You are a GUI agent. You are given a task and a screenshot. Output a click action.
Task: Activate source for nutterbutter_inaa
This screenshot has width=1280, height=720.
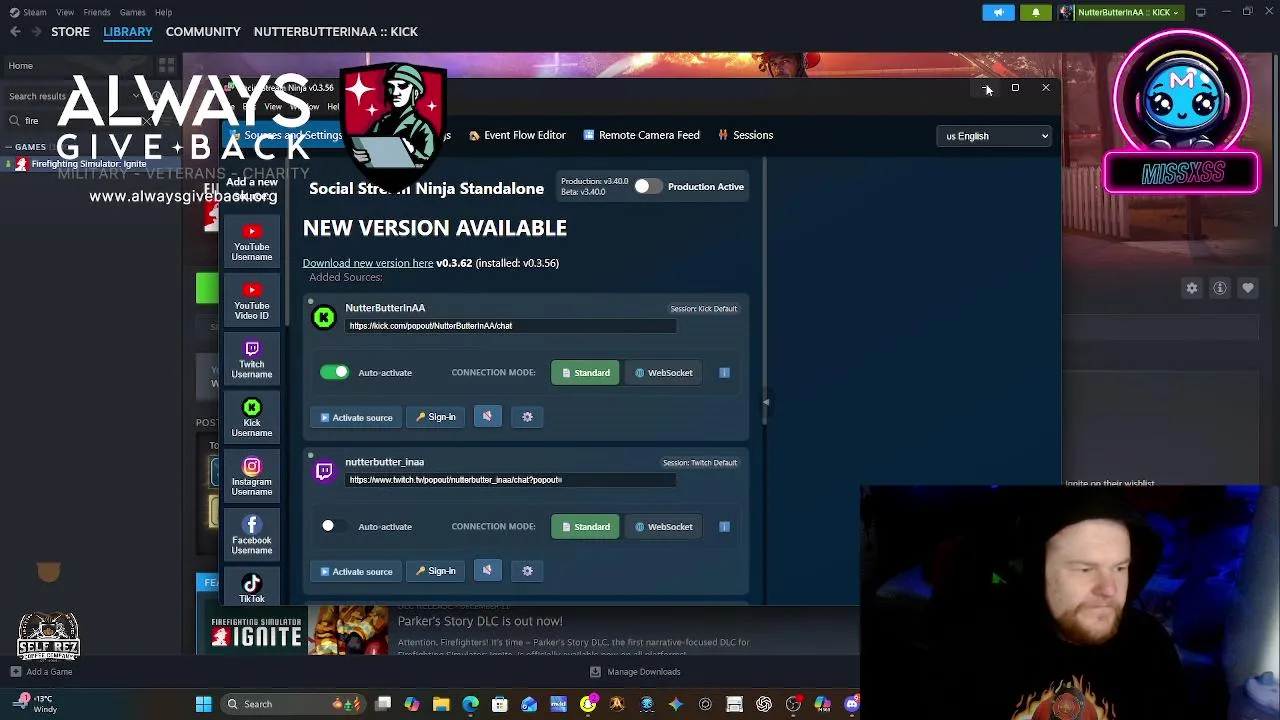[x=355, y=571]
